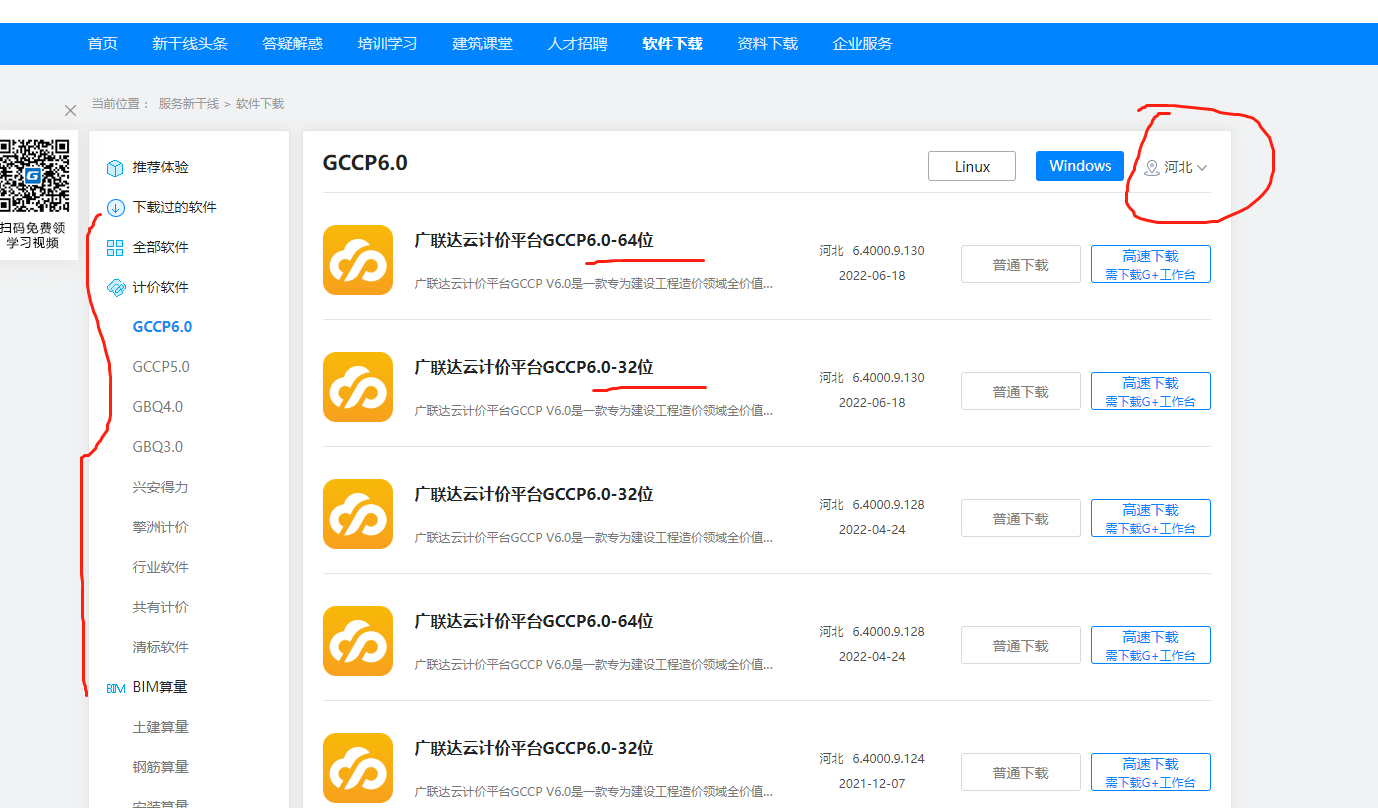Screen dimensions: 1378x808
Task: Open 软件下载 in navigation bar
Action: (x=673, y=44)
